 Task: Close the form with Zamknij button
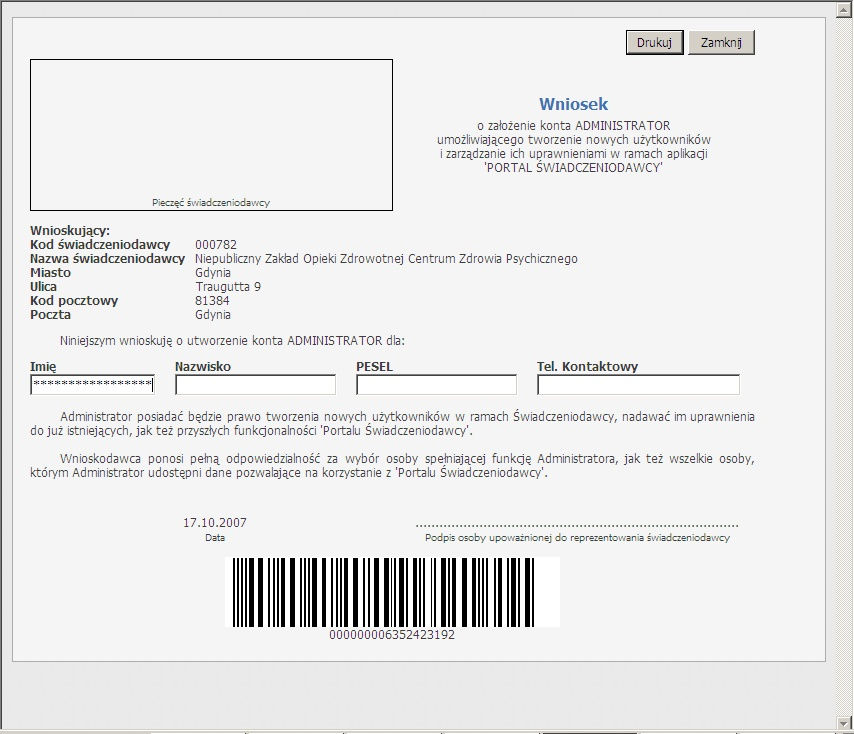click(x=721, y=42)
